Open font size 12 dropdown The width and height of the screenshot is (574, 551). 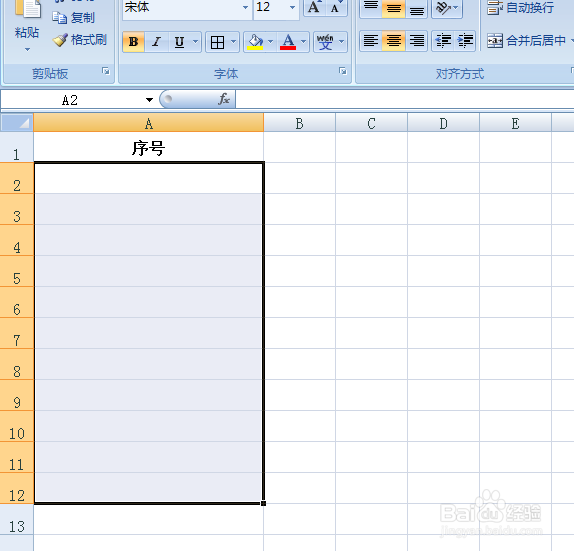coord(292,7)
